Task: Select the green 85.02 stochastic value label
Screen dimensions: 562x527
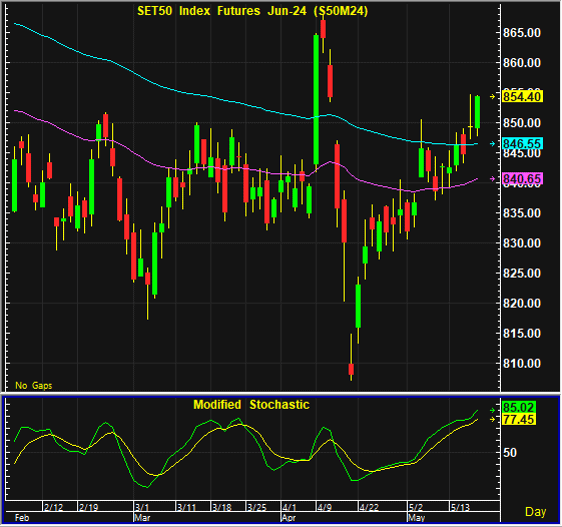Action: pyautogui.click(x=519, y=407)
